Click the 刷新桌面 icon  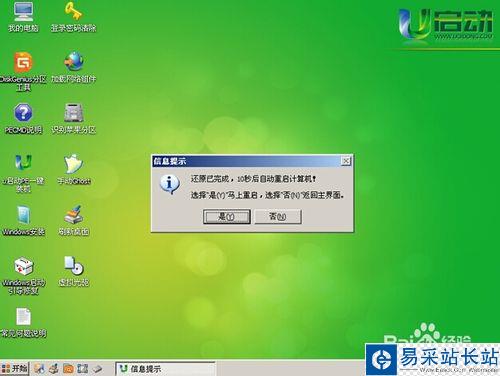[x=74, y=220]
